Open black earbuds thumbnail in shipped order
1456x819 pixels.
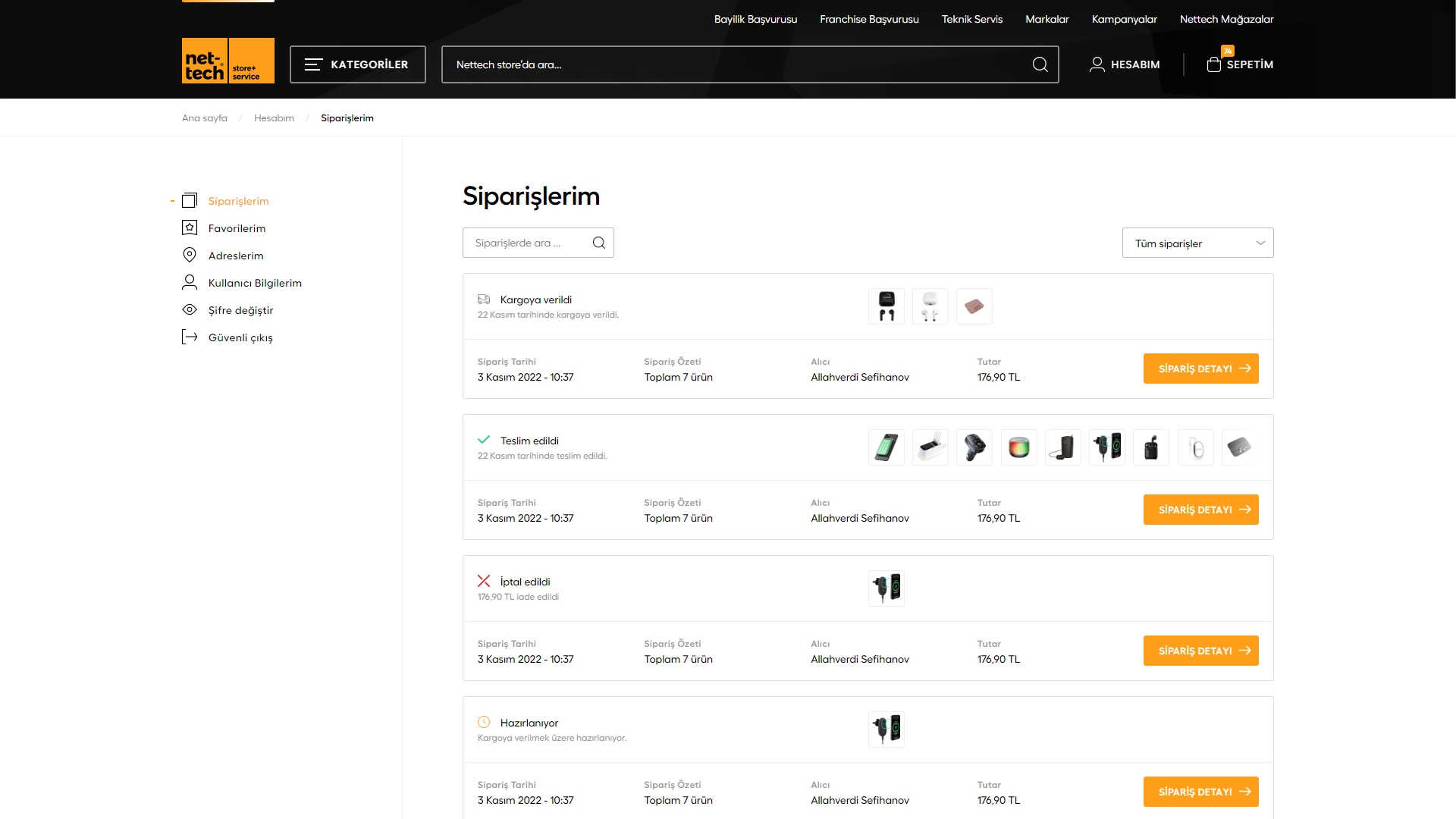click(x=886, y=306)
